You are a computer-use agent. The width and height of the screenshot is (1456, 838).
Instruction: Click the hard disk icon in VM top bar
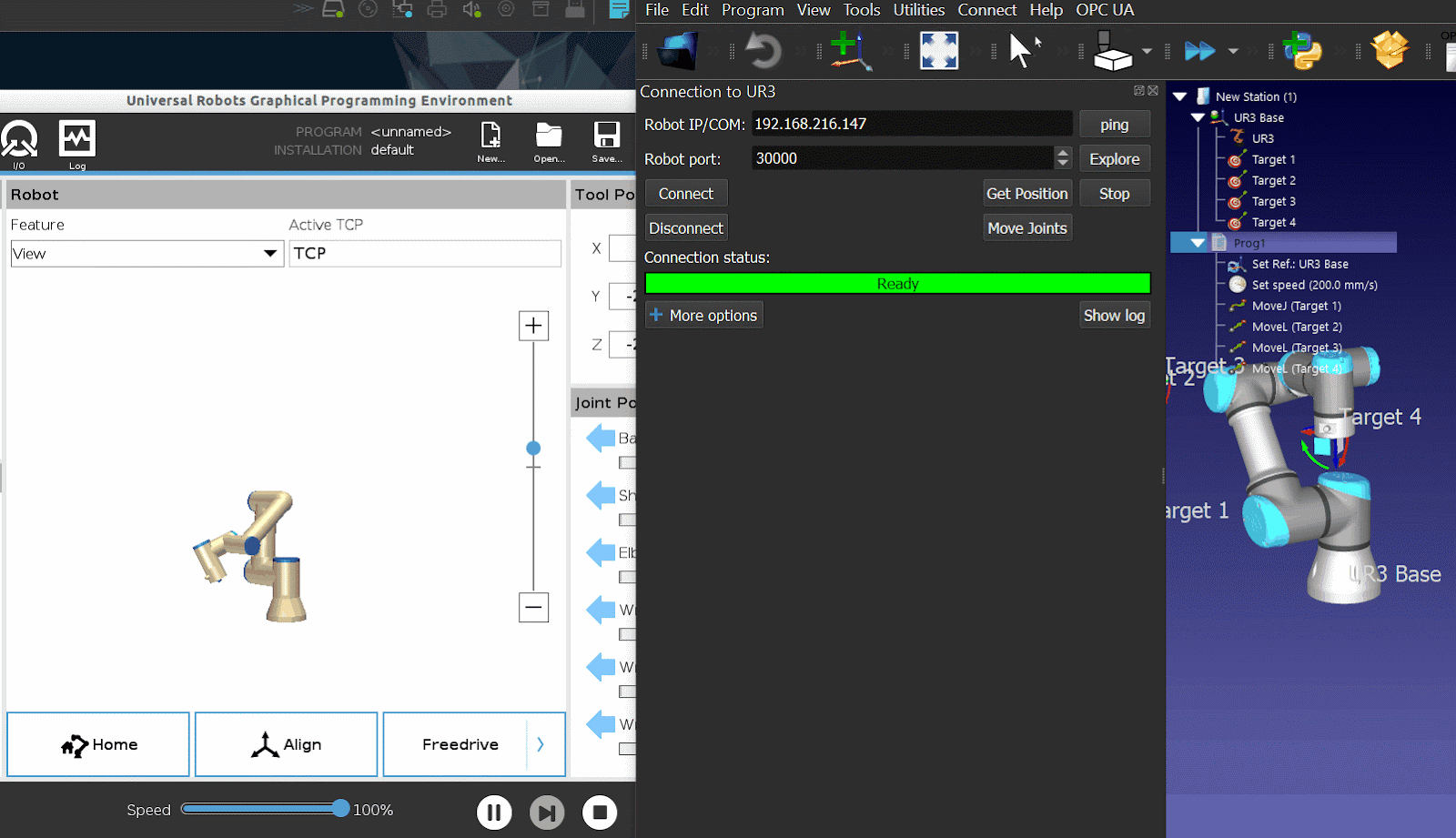(x=333, y=9)
